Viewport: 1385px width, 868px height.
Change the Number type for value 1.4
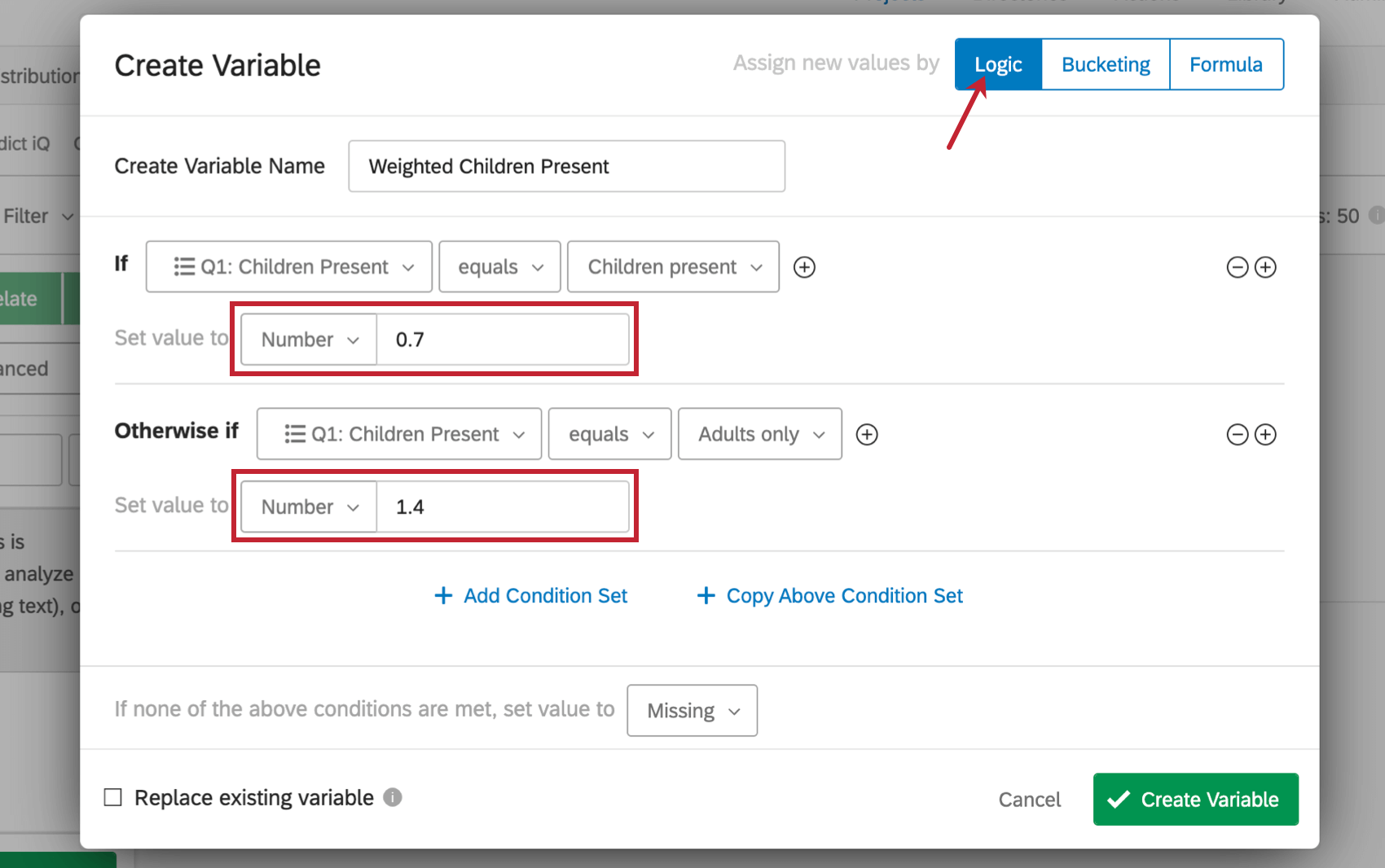(x=308, y=506)
